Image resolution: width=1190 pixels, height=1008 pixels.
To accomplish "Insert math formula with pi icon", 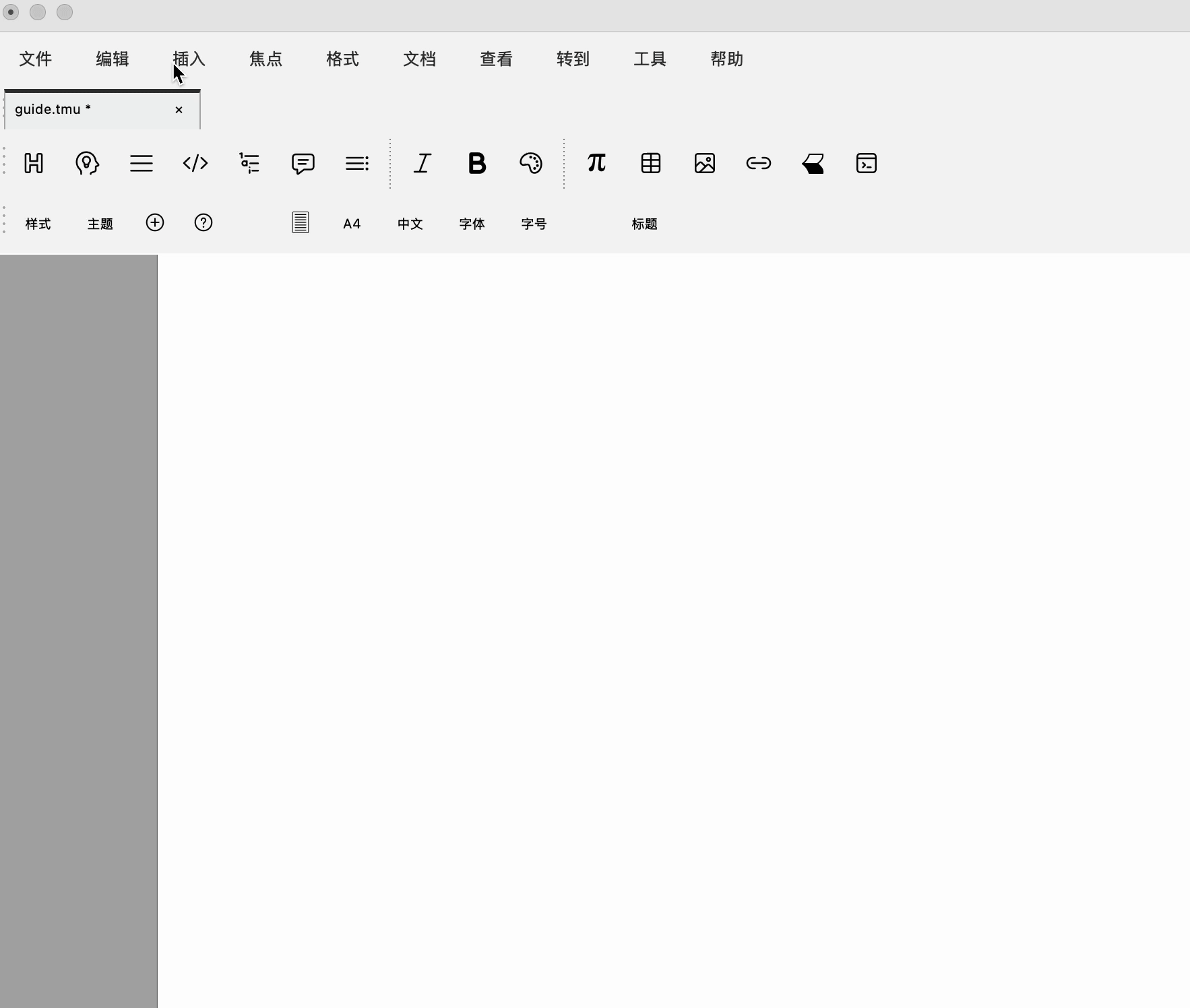I will pos(596,163).
